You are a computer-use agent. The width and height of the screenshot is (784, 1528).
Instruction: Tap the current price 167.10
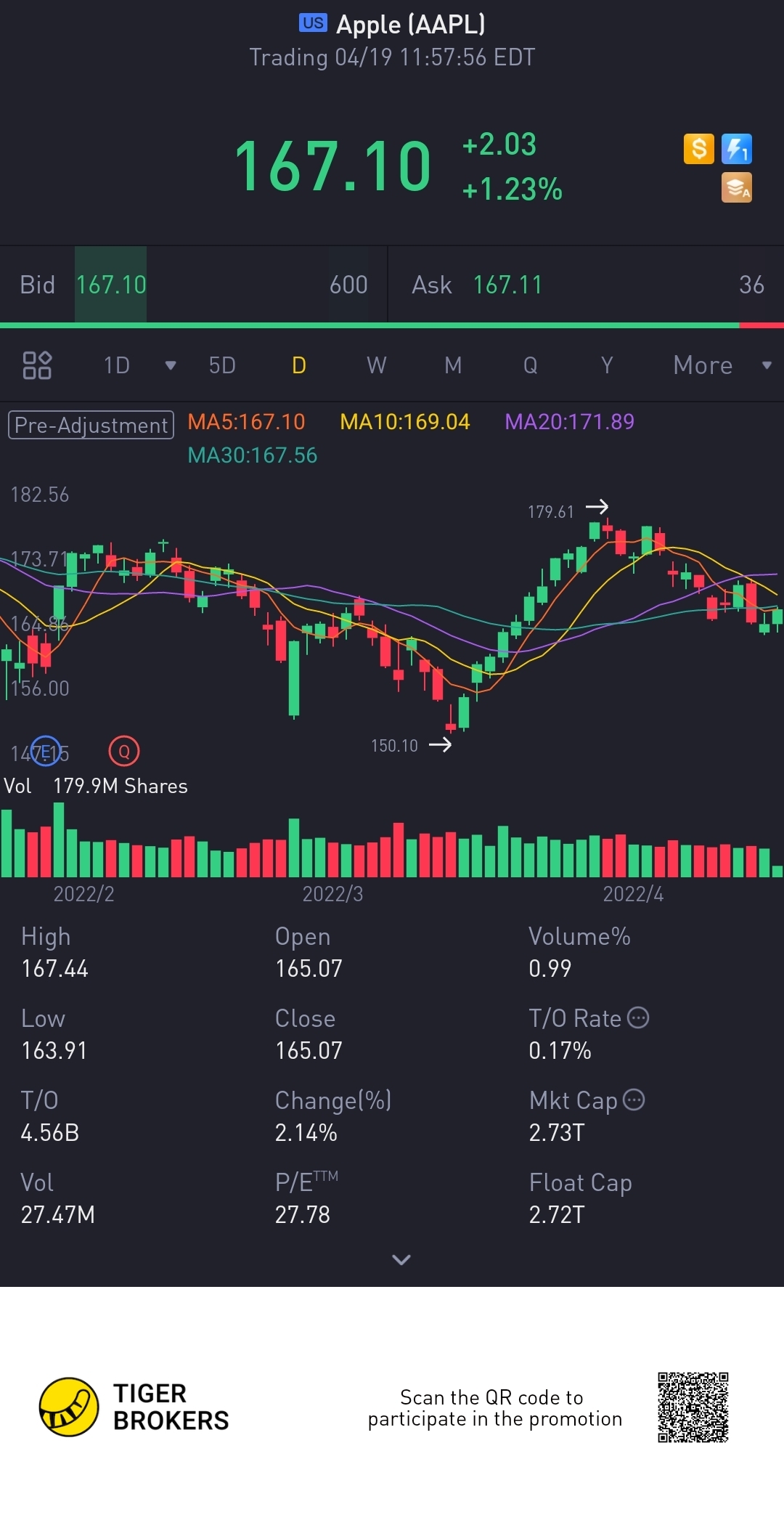332,166
